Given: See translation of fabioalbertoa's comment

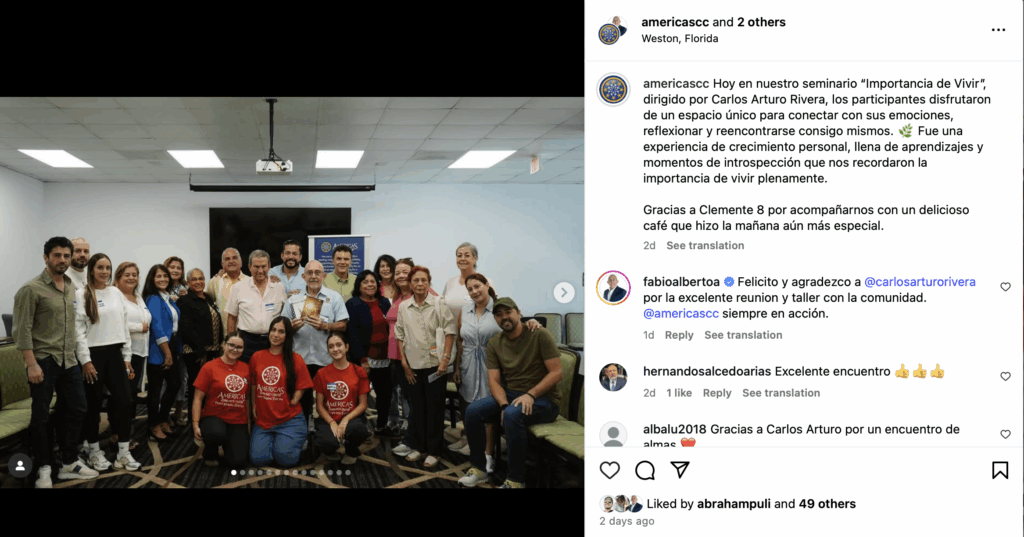Looking at the screenshot, I should (743, 335).
